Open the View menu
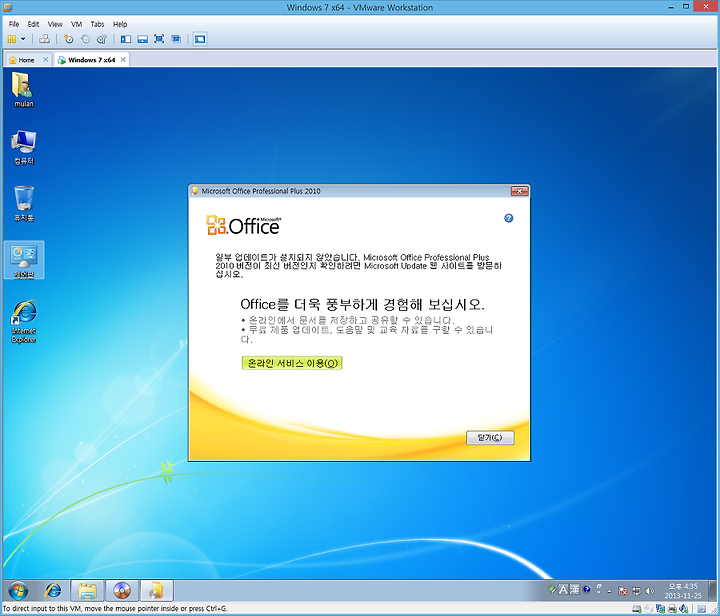 pos(55,24)
